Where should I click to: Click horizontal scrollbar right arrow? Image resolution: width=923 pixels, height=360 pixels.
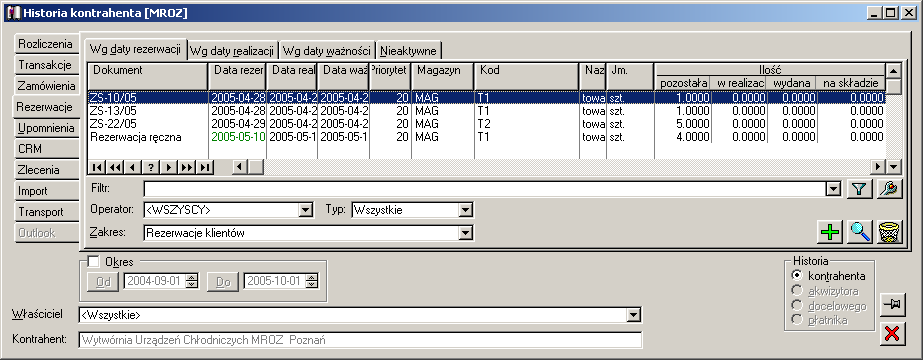tap(878, 167)
